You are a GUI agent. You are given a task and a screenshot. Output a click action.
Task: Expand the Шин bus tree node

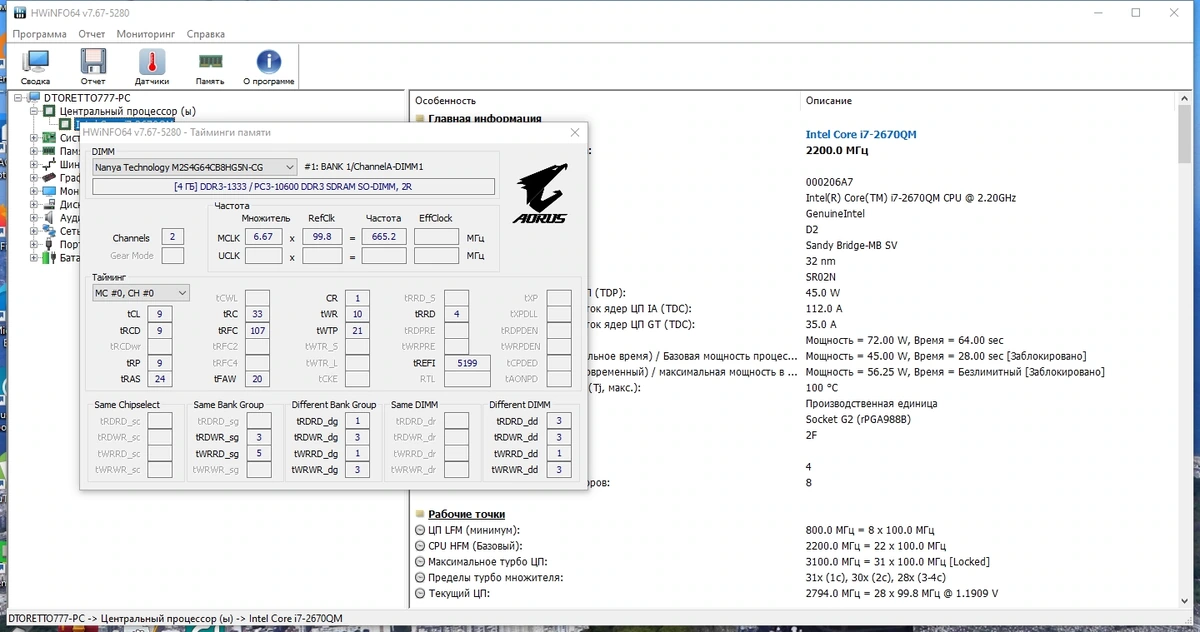34,164
